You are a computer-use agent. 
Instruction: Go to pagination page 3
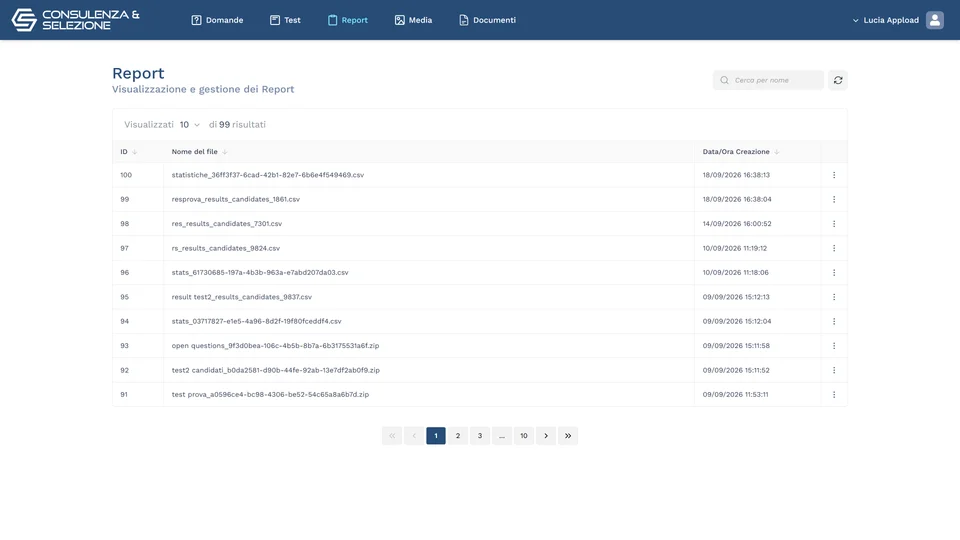480,436
